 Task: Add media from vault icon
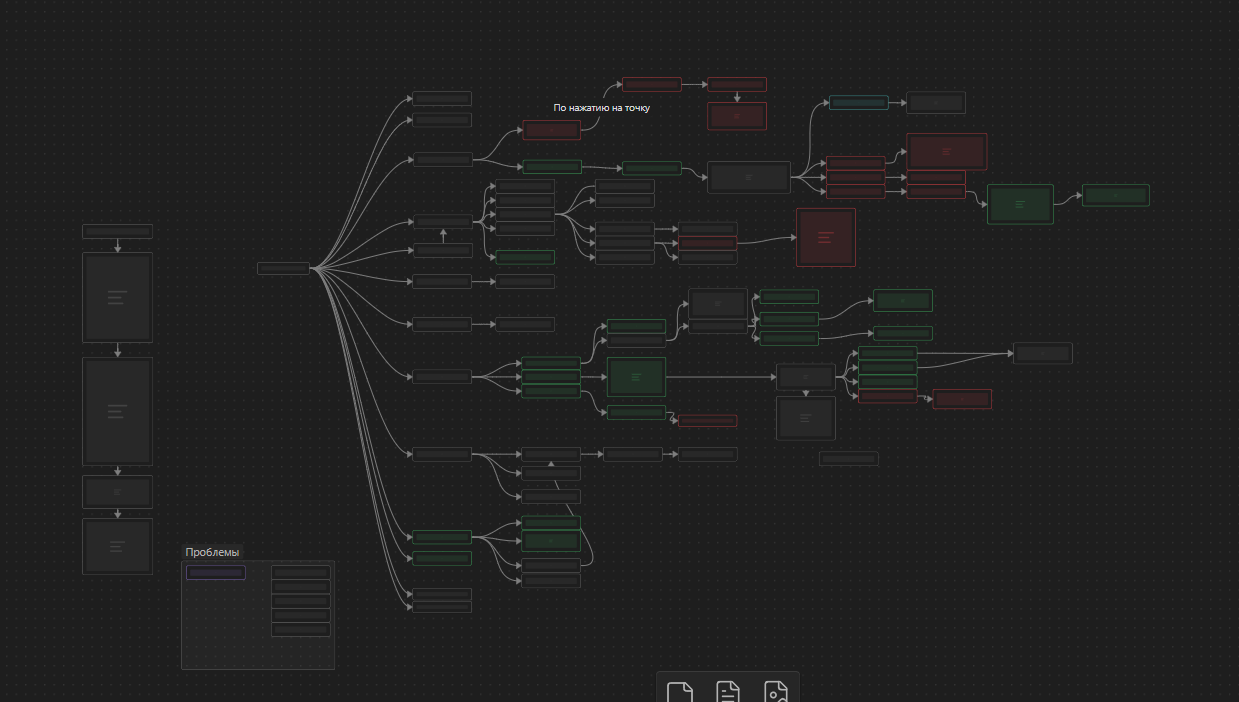(776, 692)
